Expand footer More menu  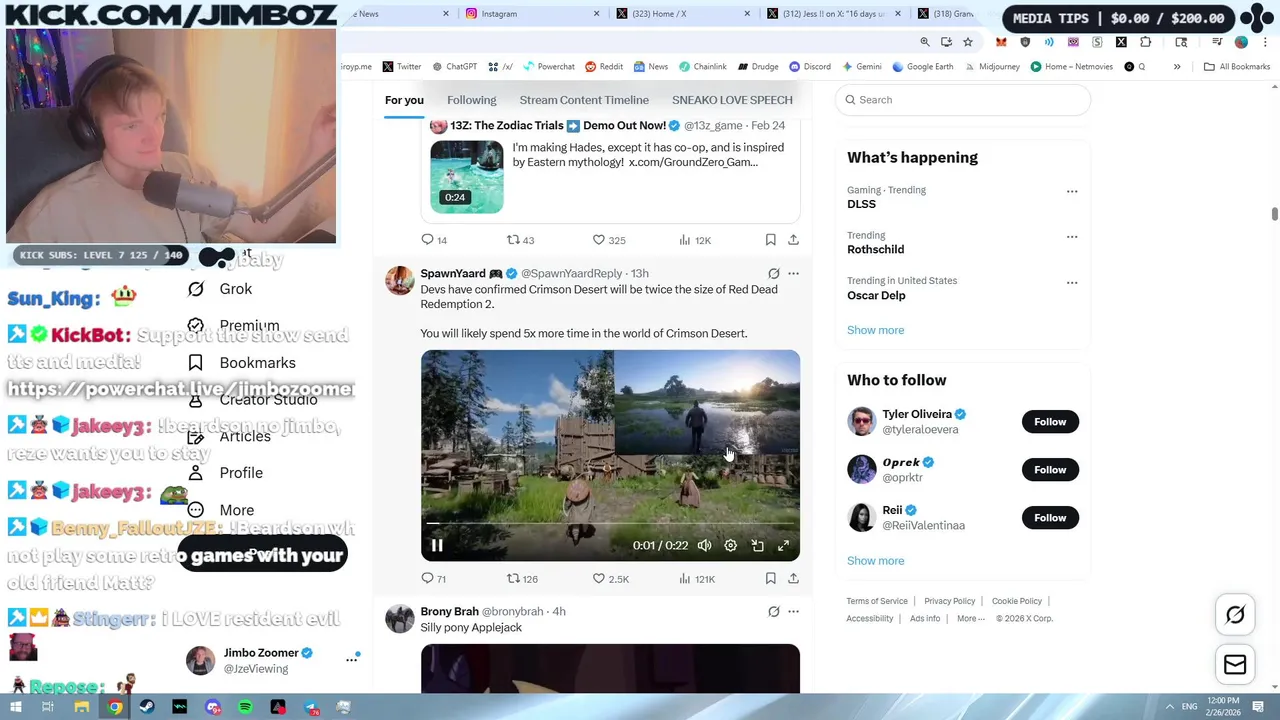pyautogui.click(x=970, y=619)
